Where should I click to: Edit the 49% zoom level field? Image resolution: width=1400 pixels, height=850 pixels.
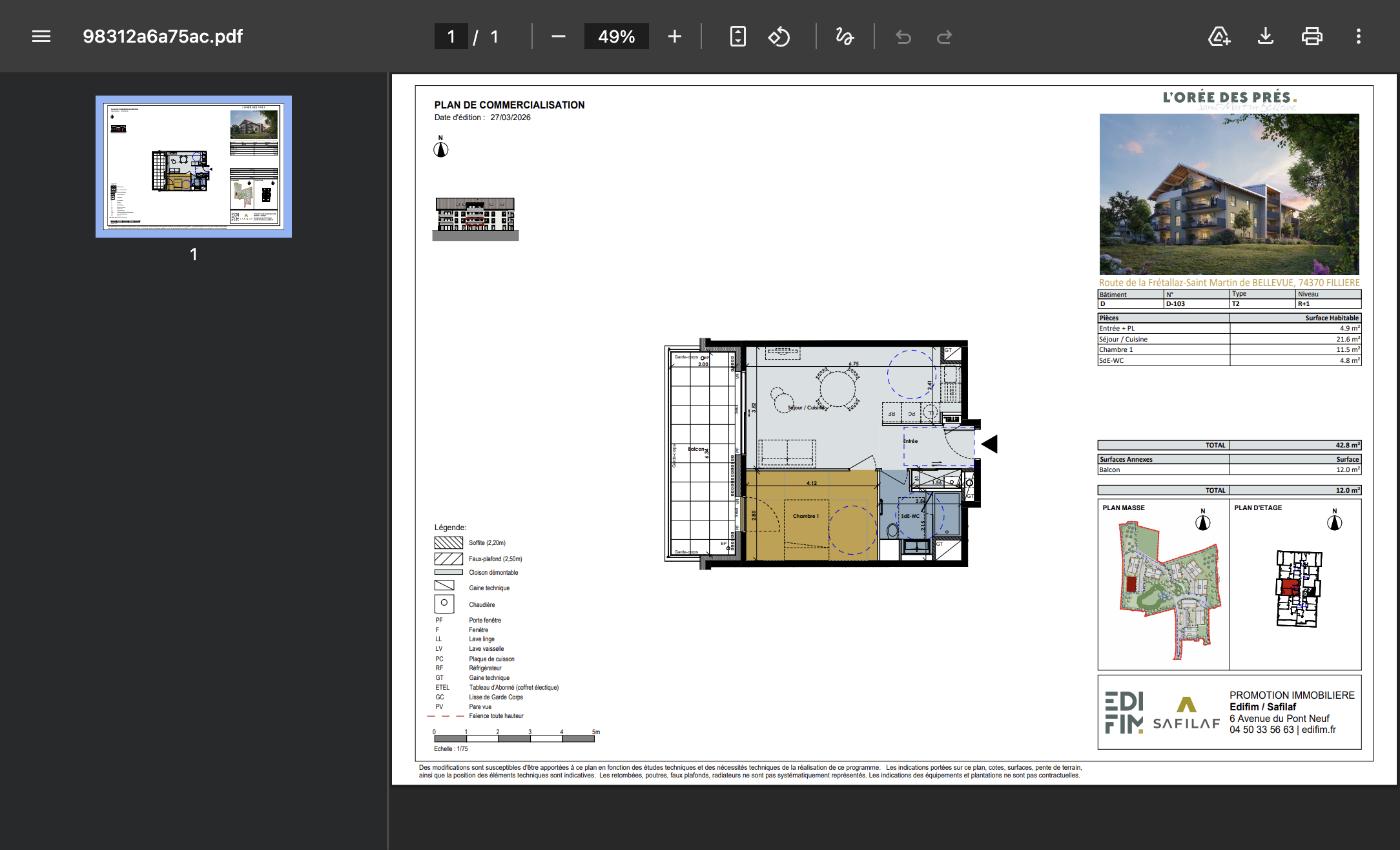[x=616, y=36]
